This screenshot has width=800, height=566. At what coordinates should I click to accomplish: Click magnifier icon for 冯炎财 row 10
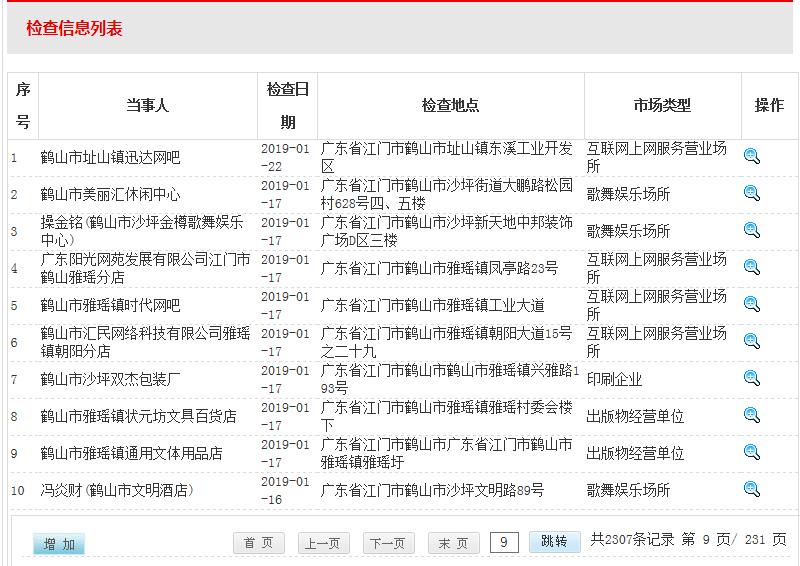pyautogui.click(x=752, y=489)
